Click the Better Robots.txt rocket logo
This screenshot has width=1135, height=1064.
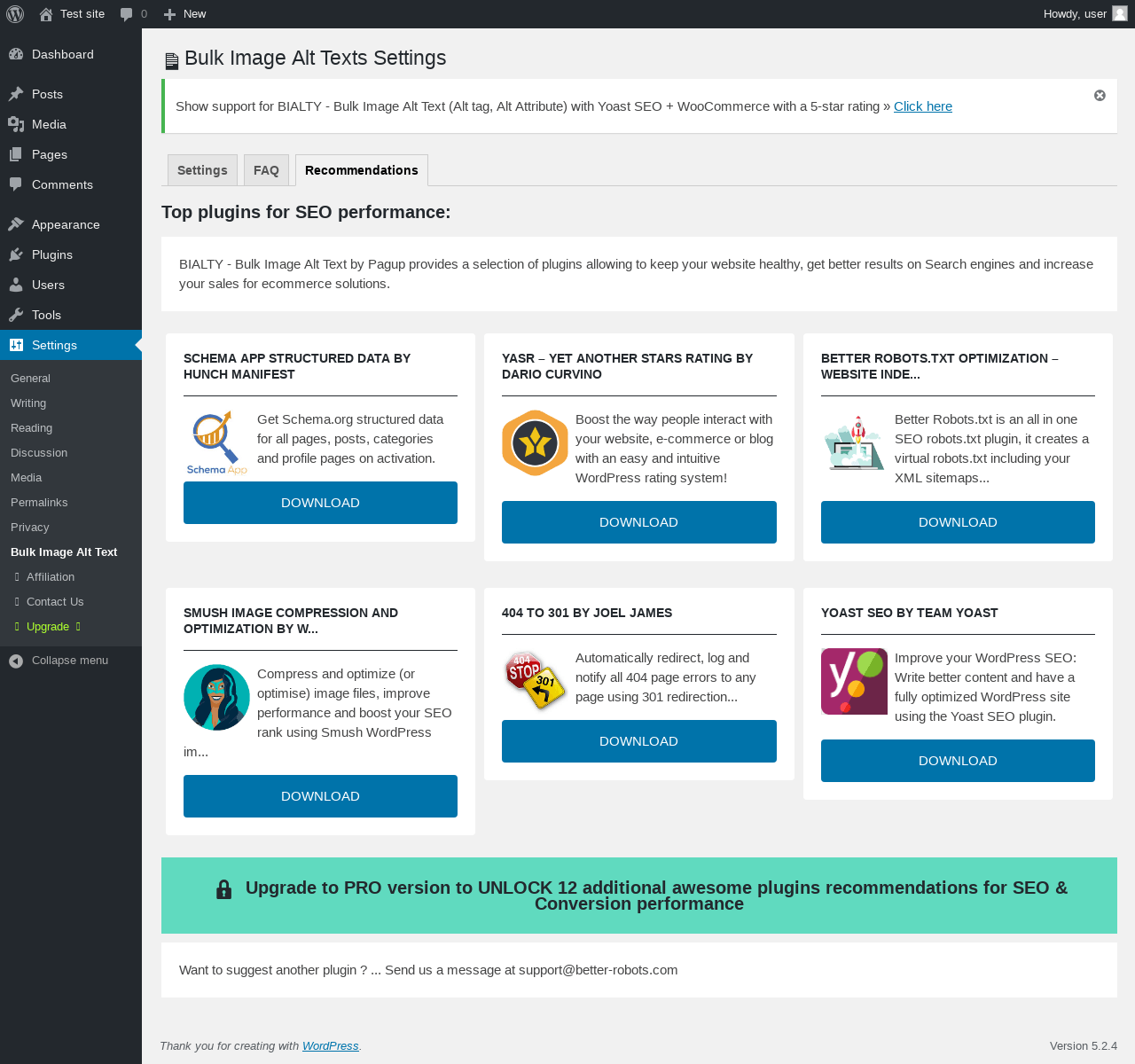point(854,442)
